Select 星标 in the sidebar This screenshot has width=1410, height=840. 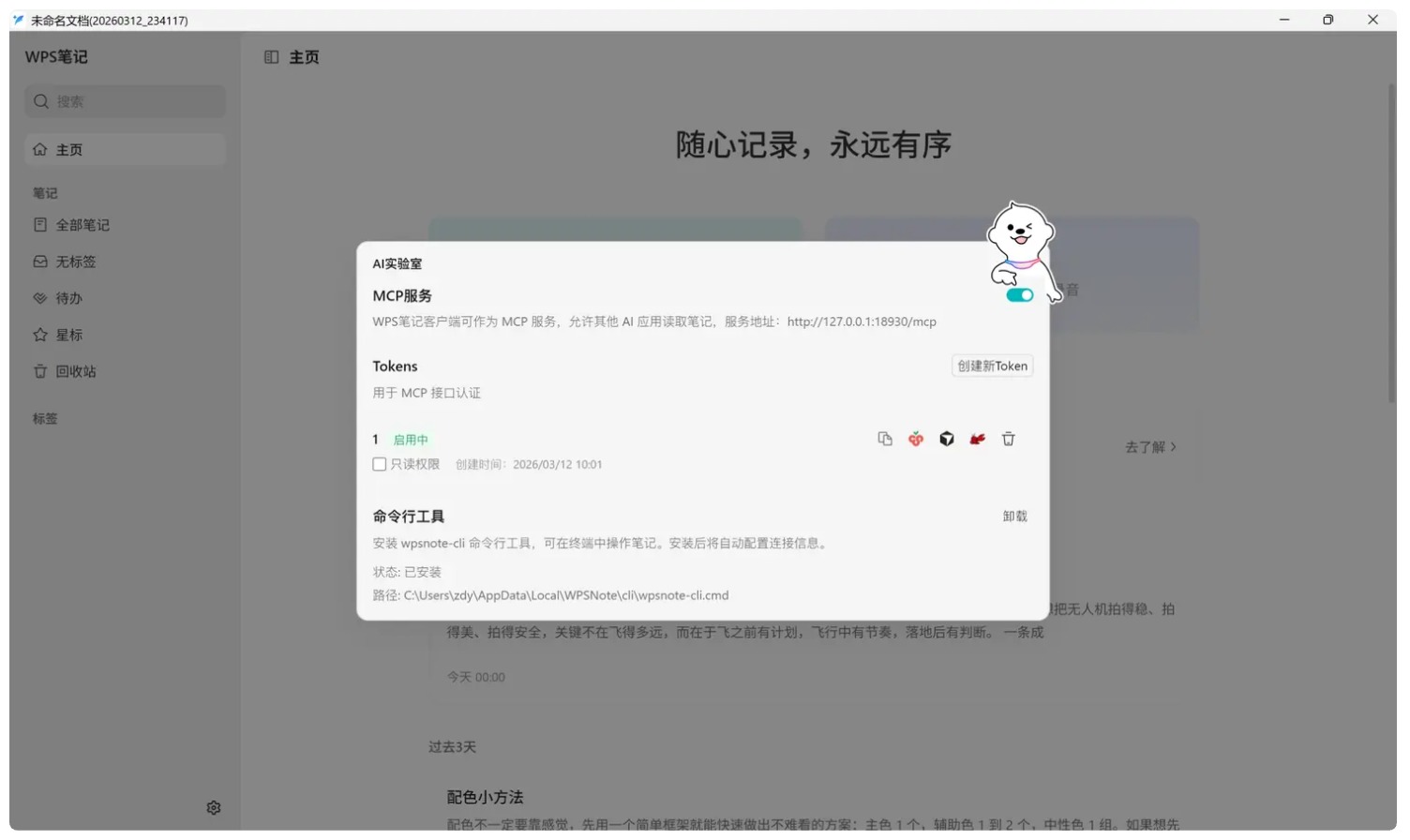[68, 335]
